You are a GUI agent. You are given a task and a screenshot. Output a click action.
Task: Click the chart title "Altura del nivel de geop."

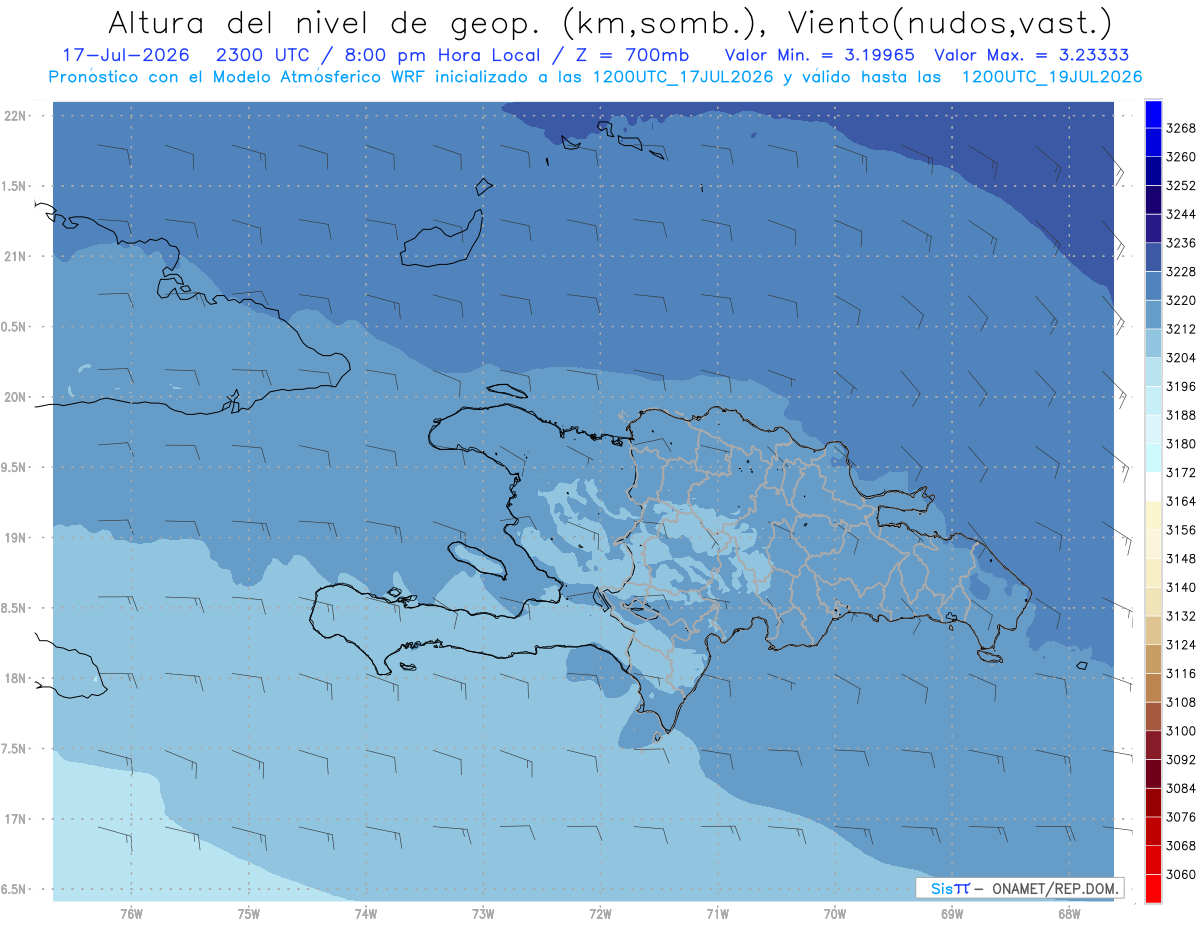coord(323,22)
